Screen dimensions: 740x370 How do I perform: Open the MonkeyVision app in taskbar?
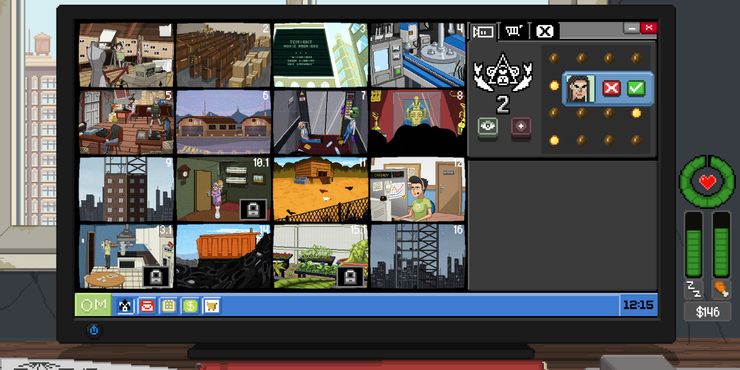coord(125,306)
